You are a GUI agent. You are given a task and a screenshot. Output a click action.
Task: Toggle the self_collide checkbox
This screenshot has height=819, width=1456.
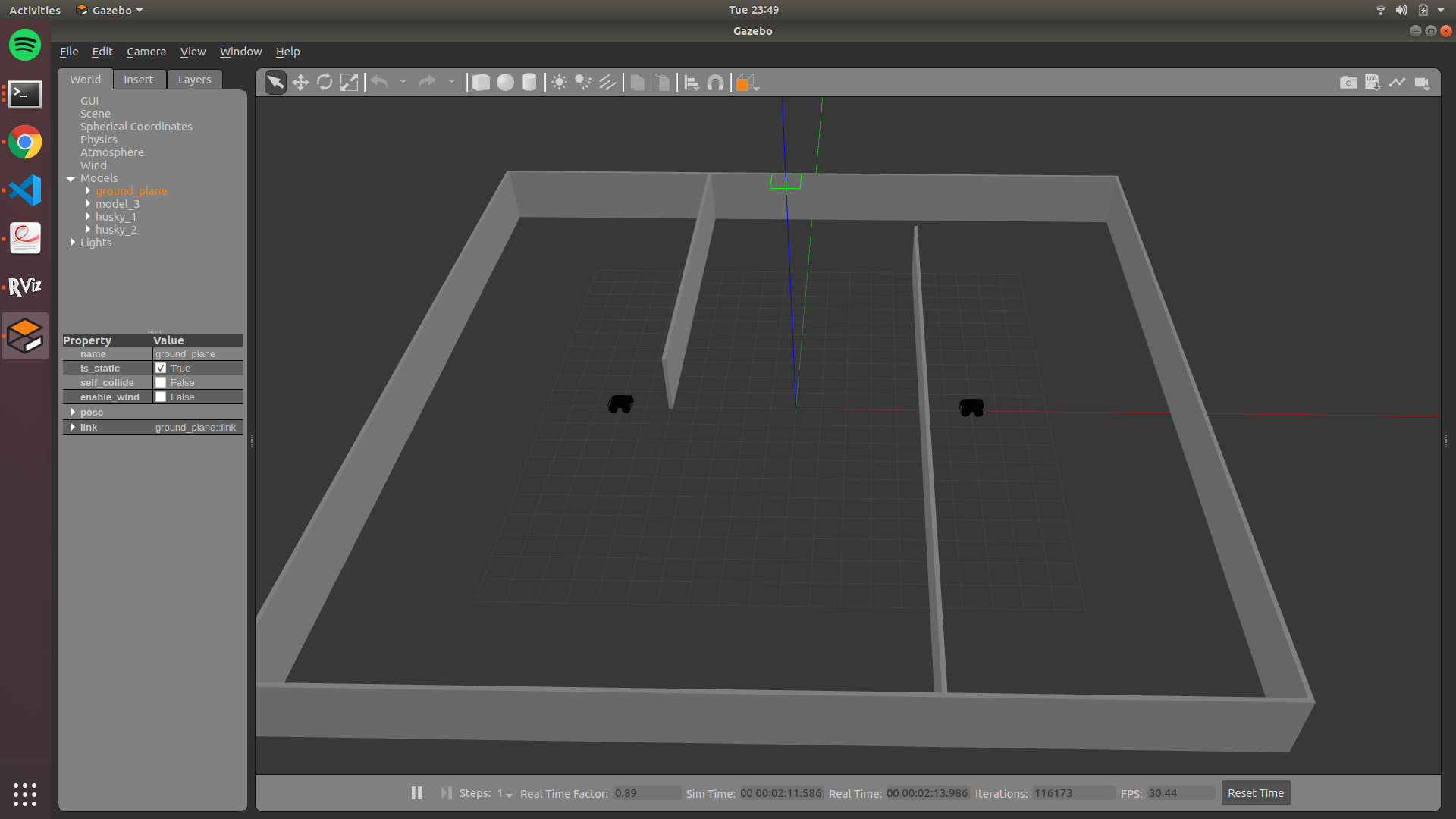tap(161, 383)
